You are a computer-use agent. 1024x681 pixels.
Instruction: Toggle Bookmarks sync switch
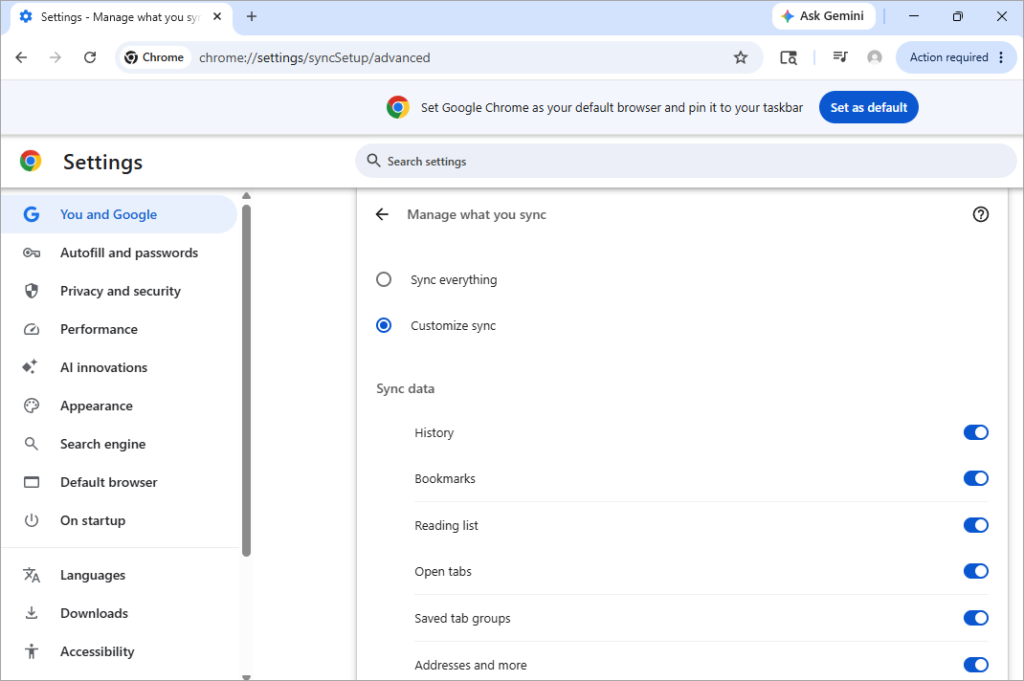976,479
